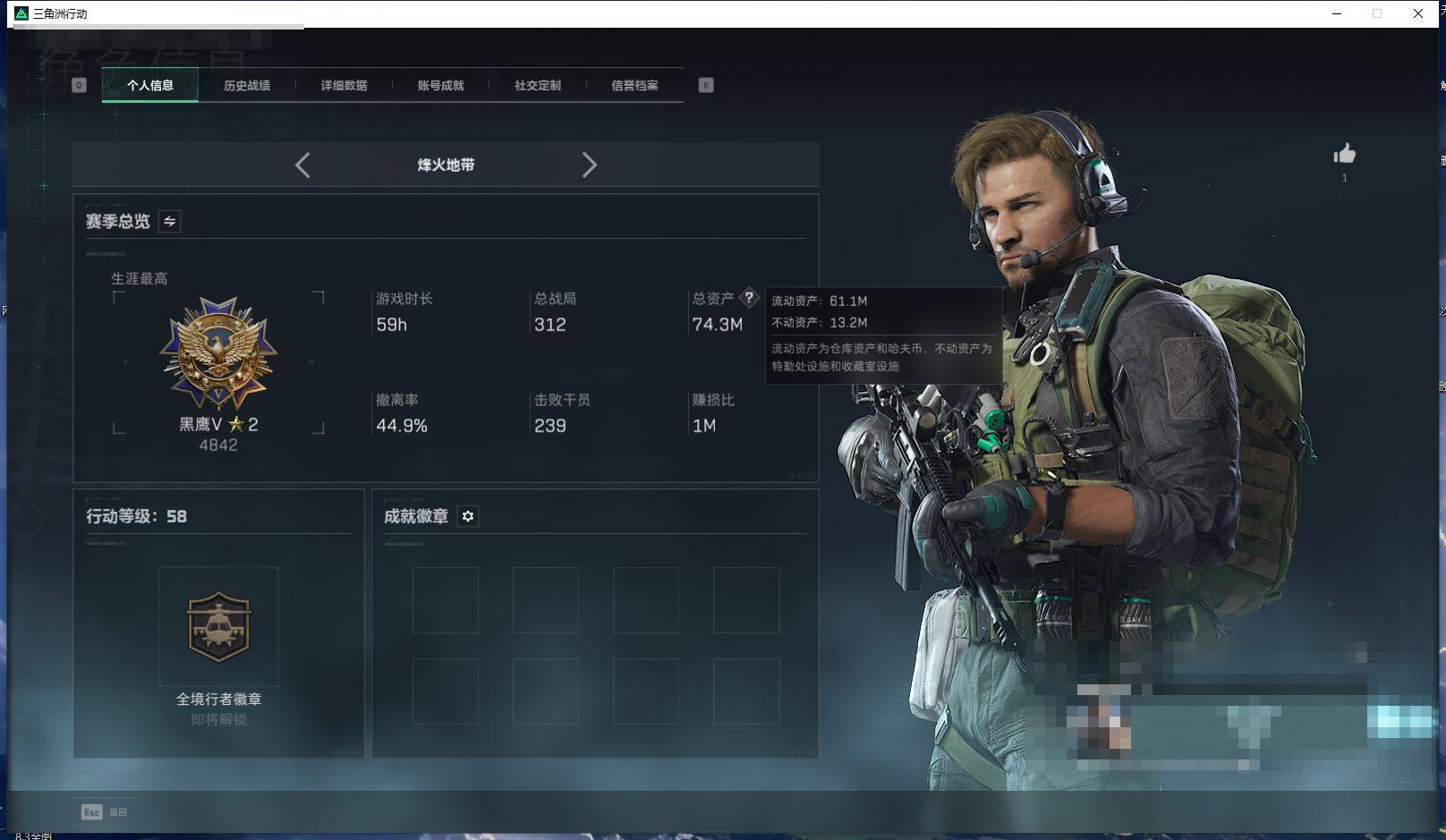This screenshot has width=1446, height=840.
Task: Click the 总资产 74.3M value
Action: [x=717, y=325]
